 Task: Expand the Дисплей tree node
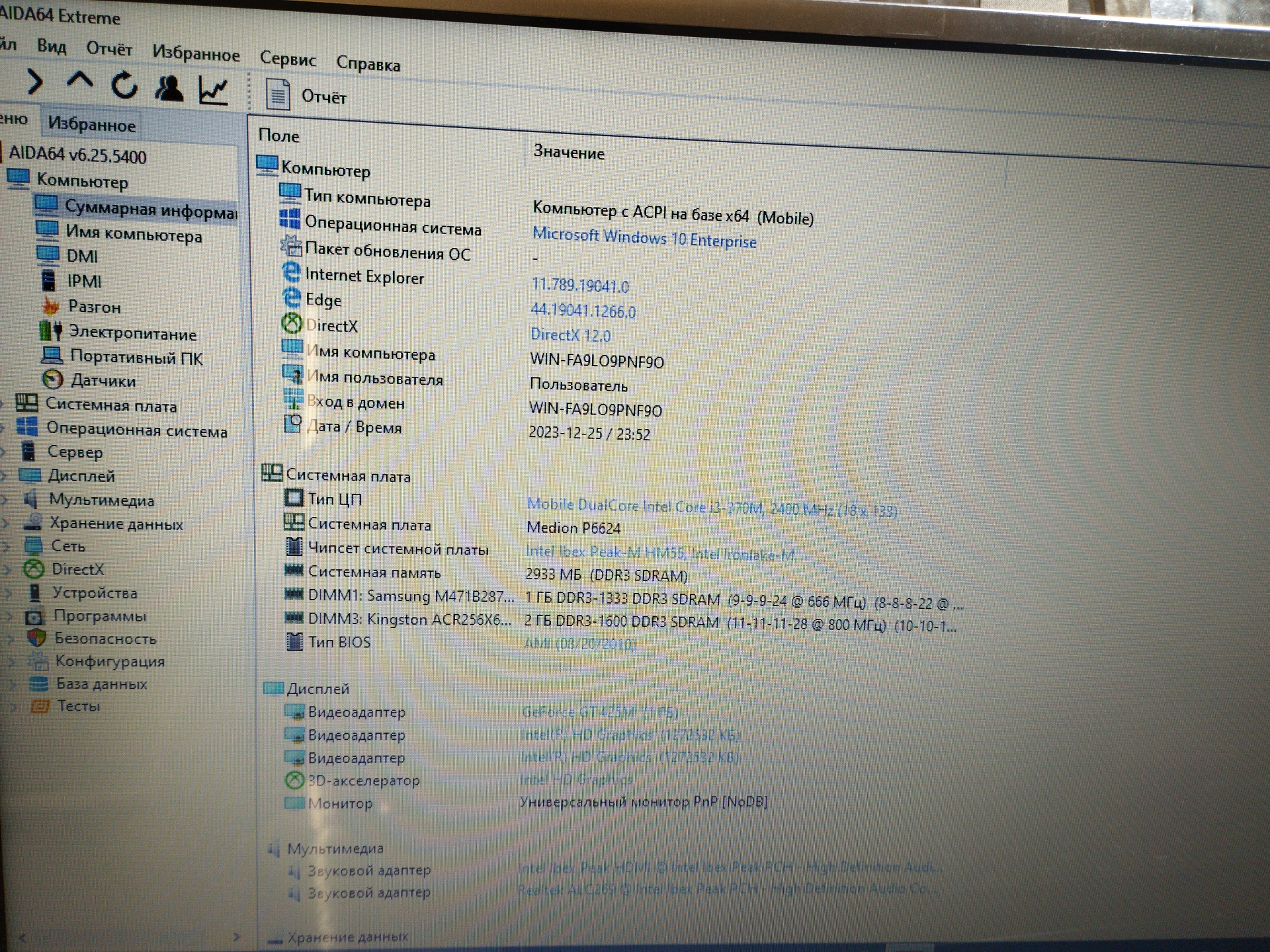5,475
